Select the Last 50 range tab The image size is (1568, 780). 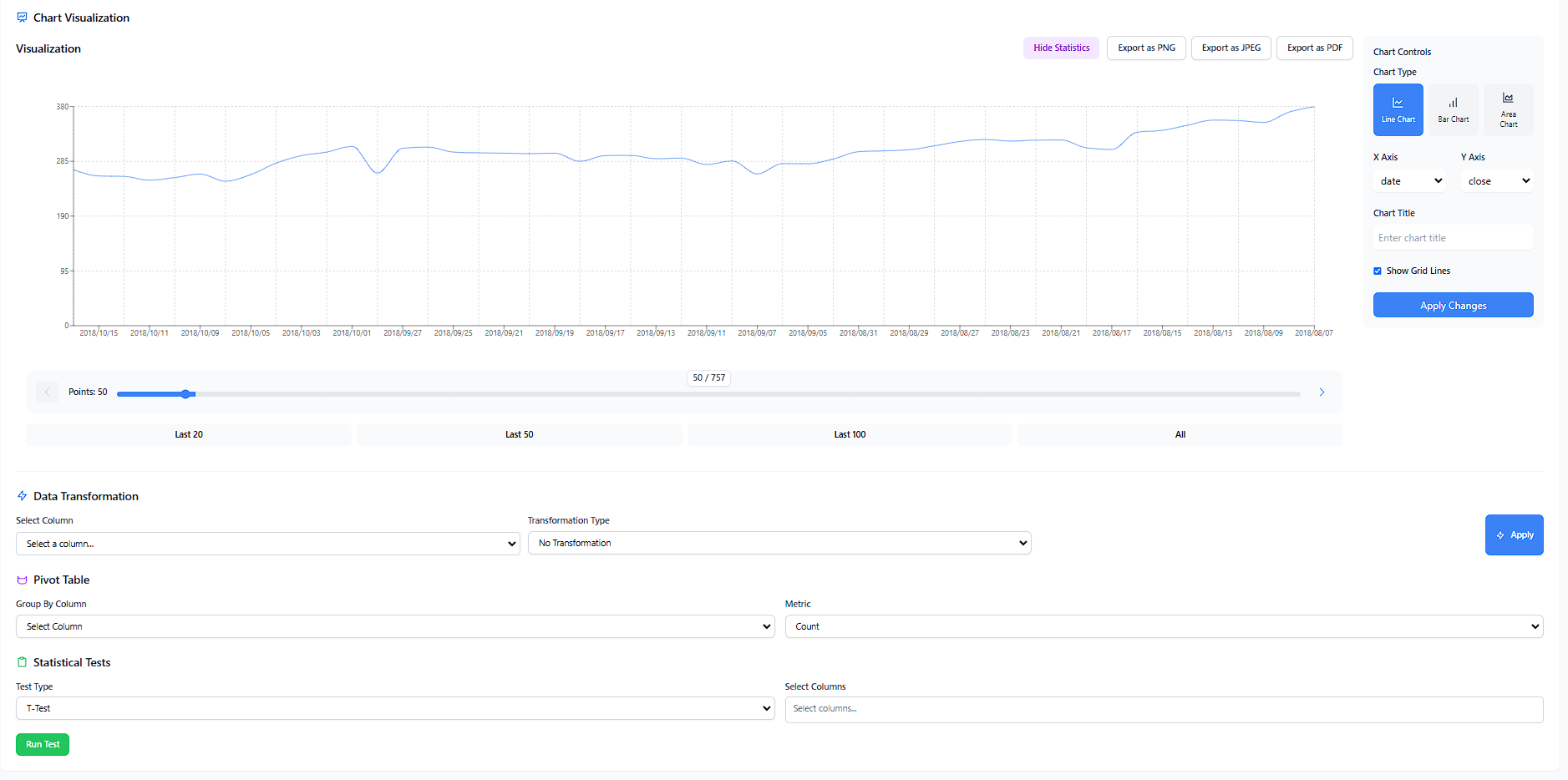pyautogui.click(x=520, y=434)
